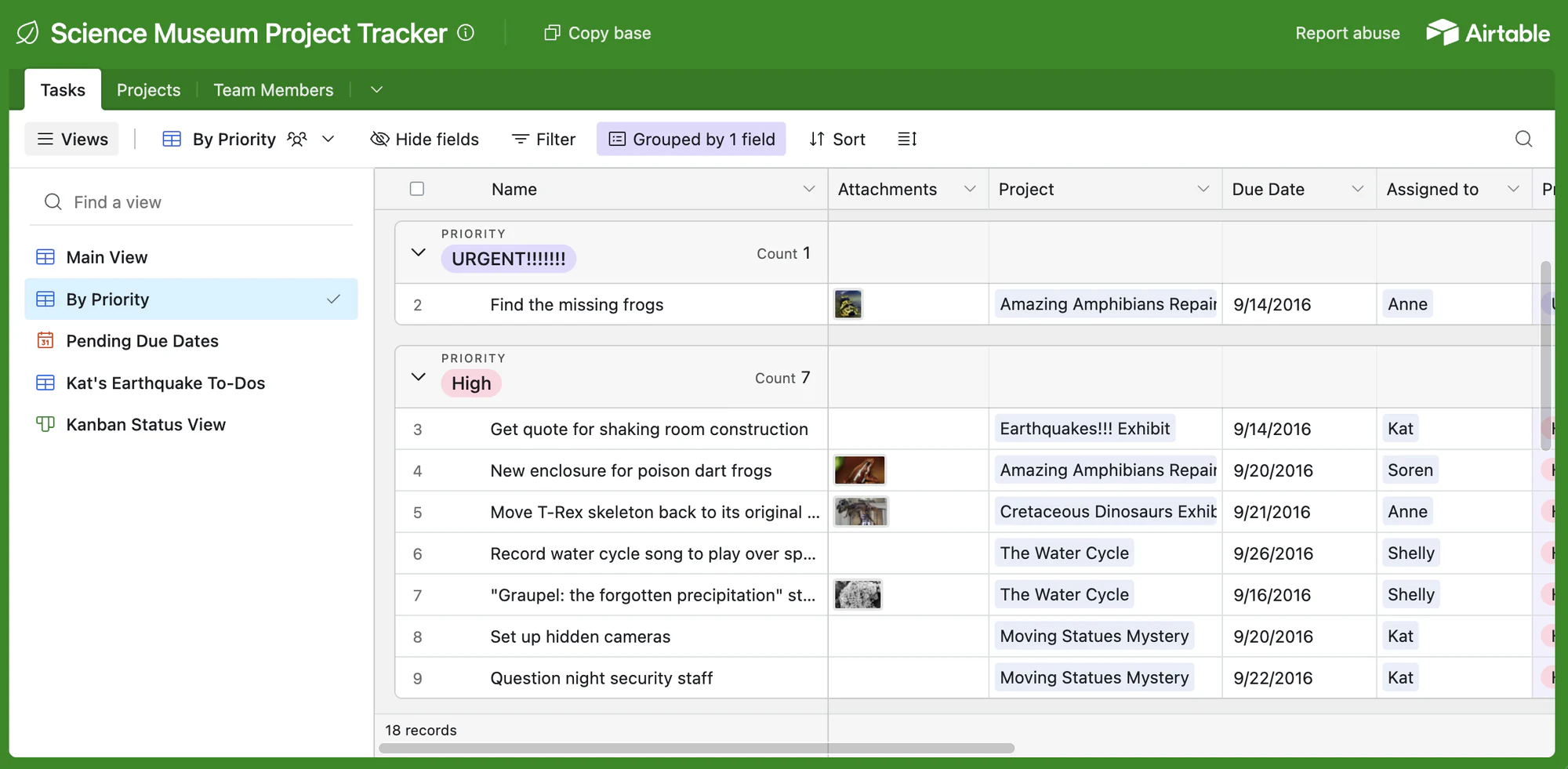The width and height of the screenshot is (1568, 769).
Task: Open the Filter option
Action: [x=543, y=139]
